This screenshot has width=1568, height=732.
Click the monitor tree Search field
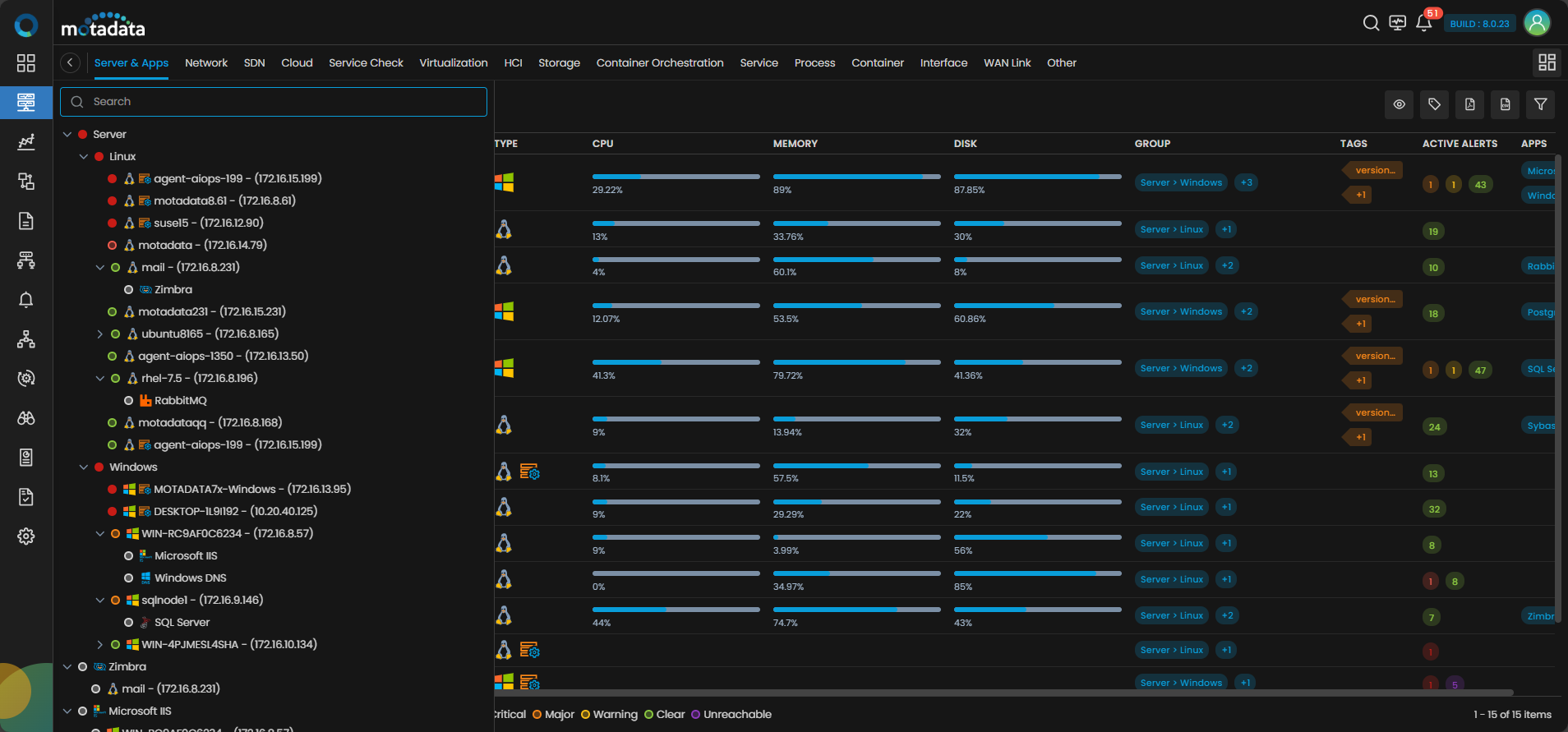[x=274, y=102]
